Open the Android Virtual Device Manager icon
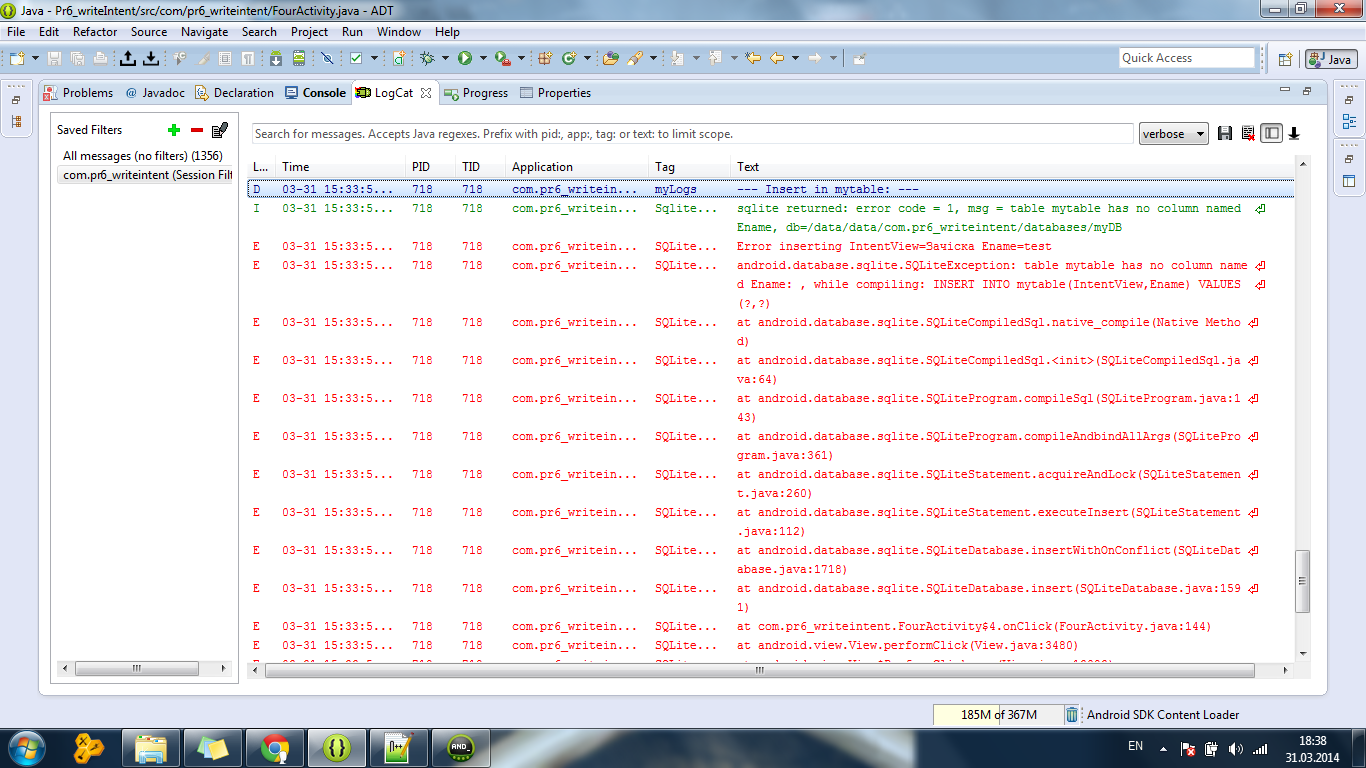The width and height of the screenshot is (1366, 768). (x=298, y=58)
